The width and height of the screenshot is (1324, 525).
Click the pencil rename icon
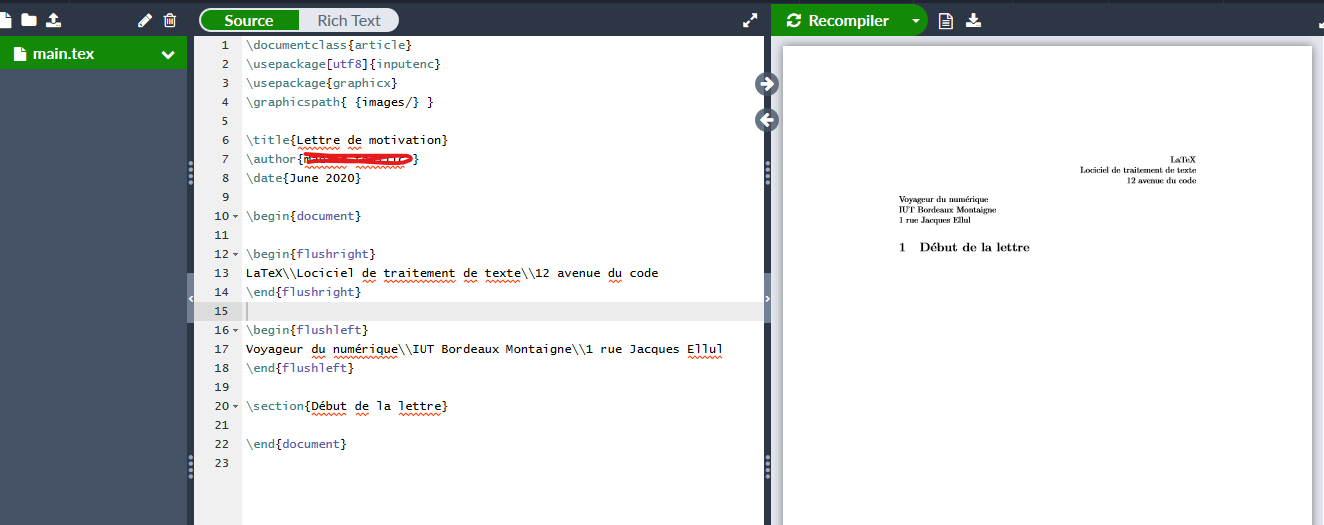pyautogui.click(x=145, y=20)
